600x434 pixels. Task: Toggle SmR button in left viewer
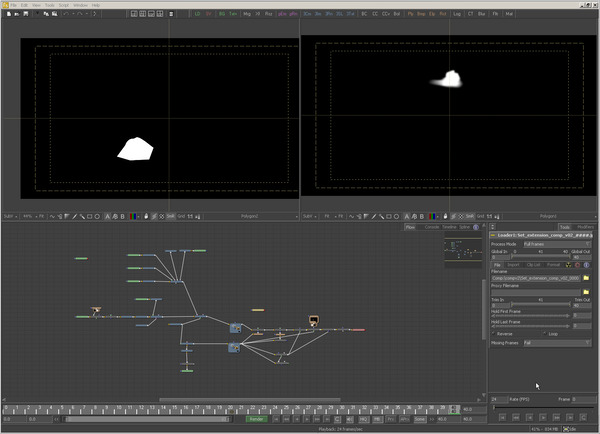(170, 217)
